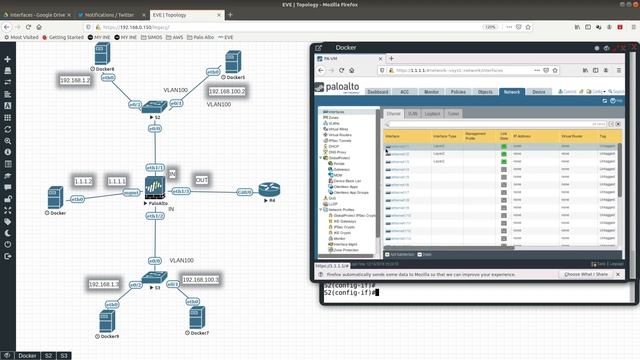Image resolution: width=640 pixels, height=360 pixels.
Task: Open the Objects tab in Palo Alto
Action: click(x=485, y=92)
